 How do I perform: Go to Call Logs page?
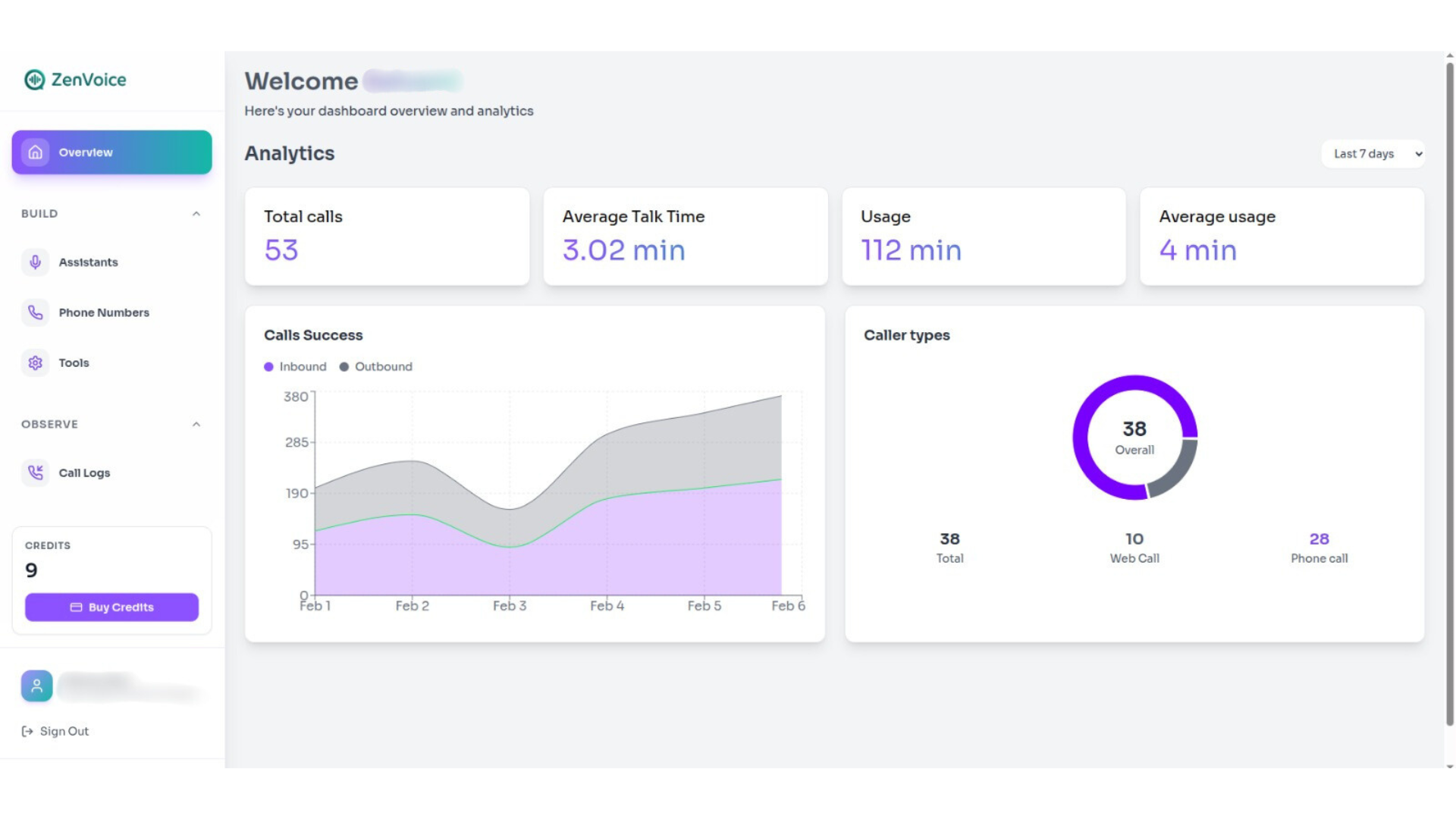(x=84, y=473)
